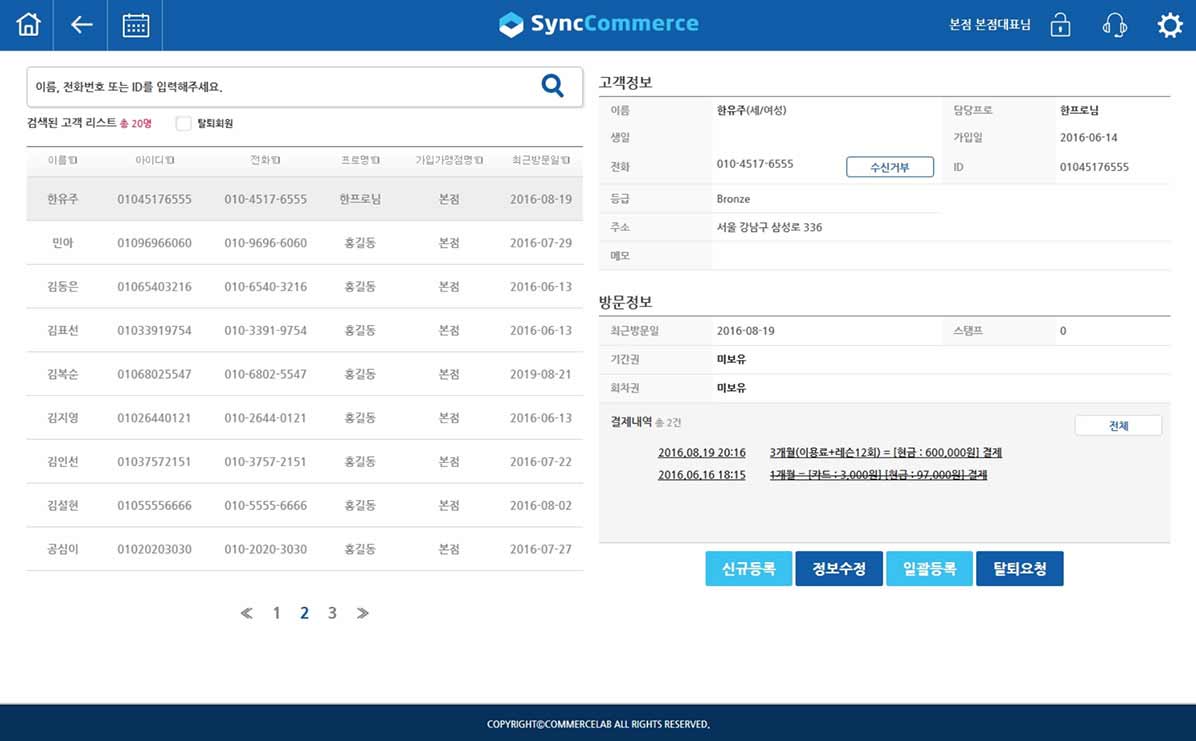Image resolution: width=1196 pixels, height=741 pixels.
Task: Open payment date 2016.06.16 18:15
Action: 702,475
